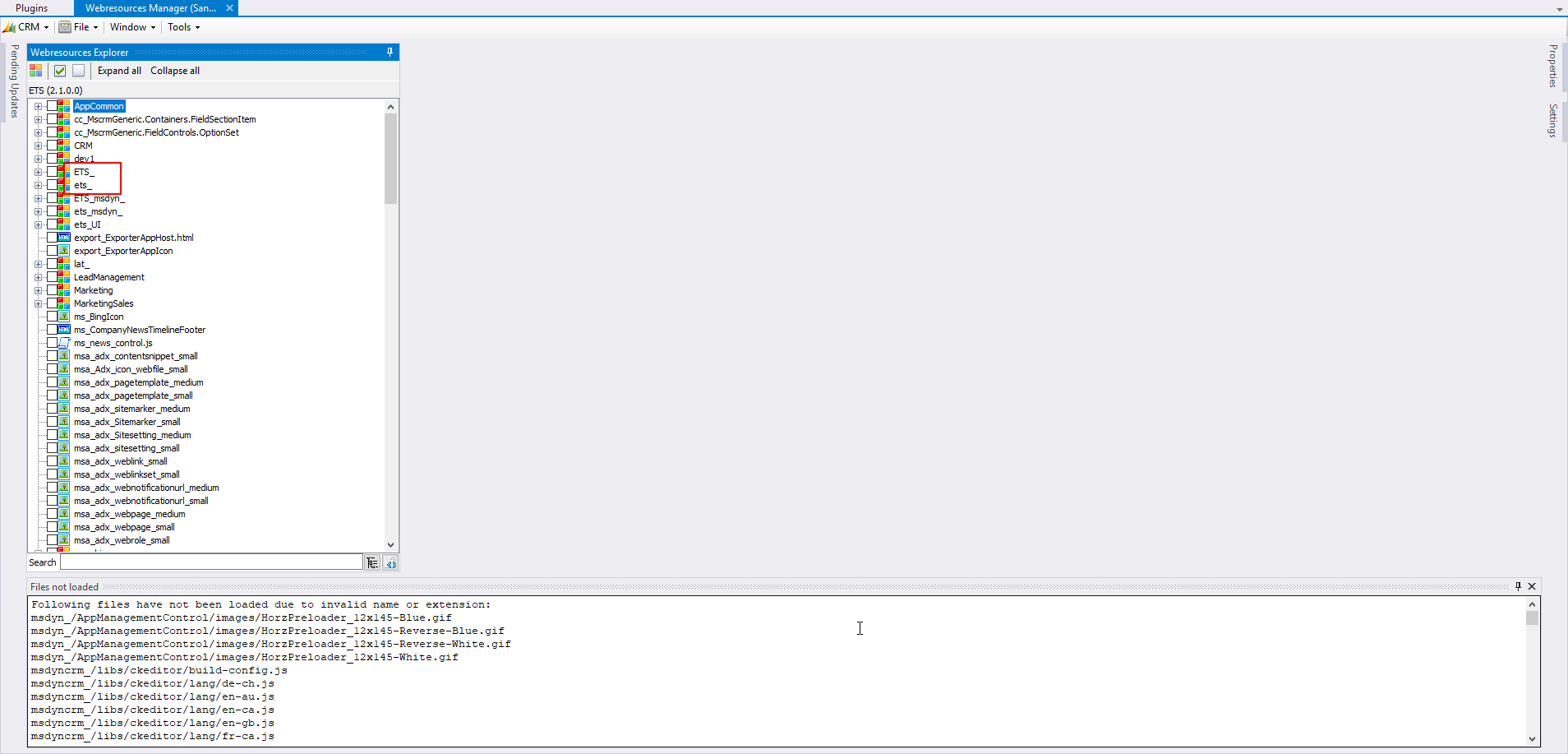Switch to the Plugins tab

coord(30,8)
